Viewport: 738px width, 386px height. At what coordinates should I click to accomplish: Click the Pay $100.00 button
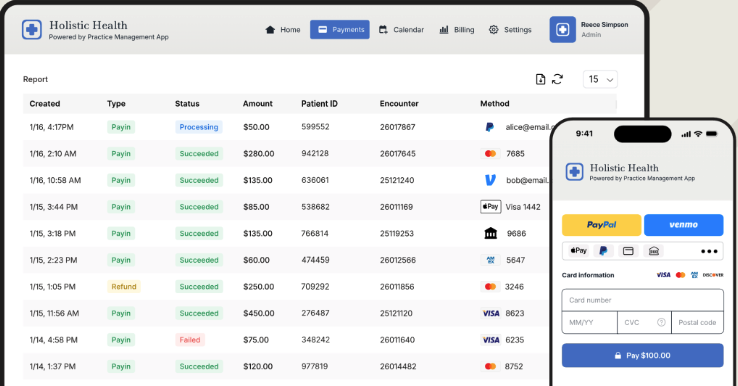point(642,355)
